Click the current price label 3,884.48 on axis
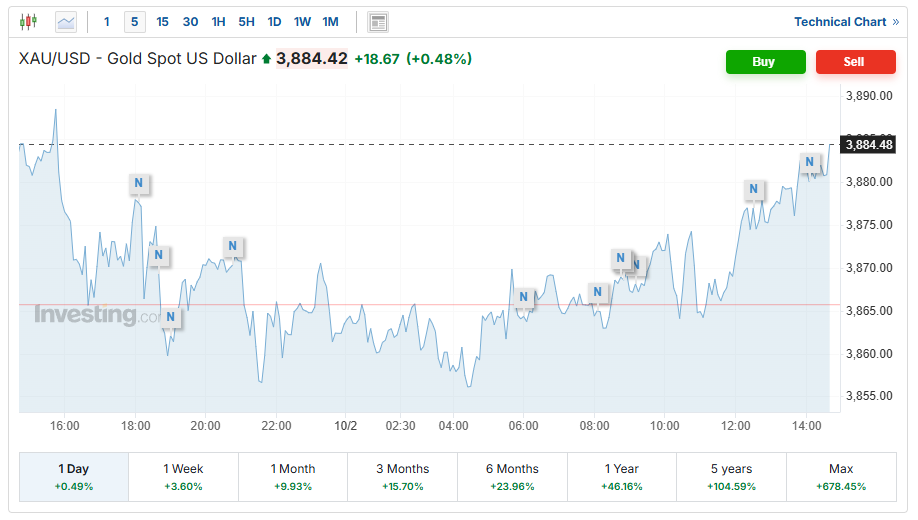The width and height of the screenshot is (918, 520). point(868,145)
